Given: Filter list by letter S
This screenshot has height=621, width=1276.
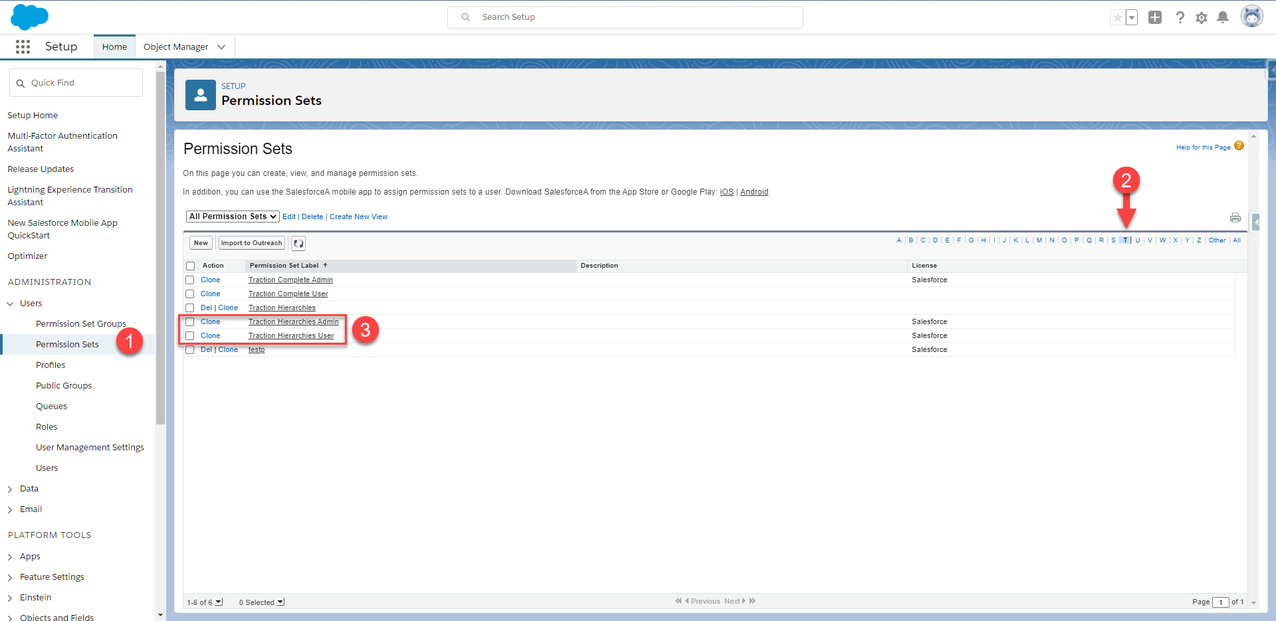Looking at the screenshot, I should click(x=1113, y=240).
